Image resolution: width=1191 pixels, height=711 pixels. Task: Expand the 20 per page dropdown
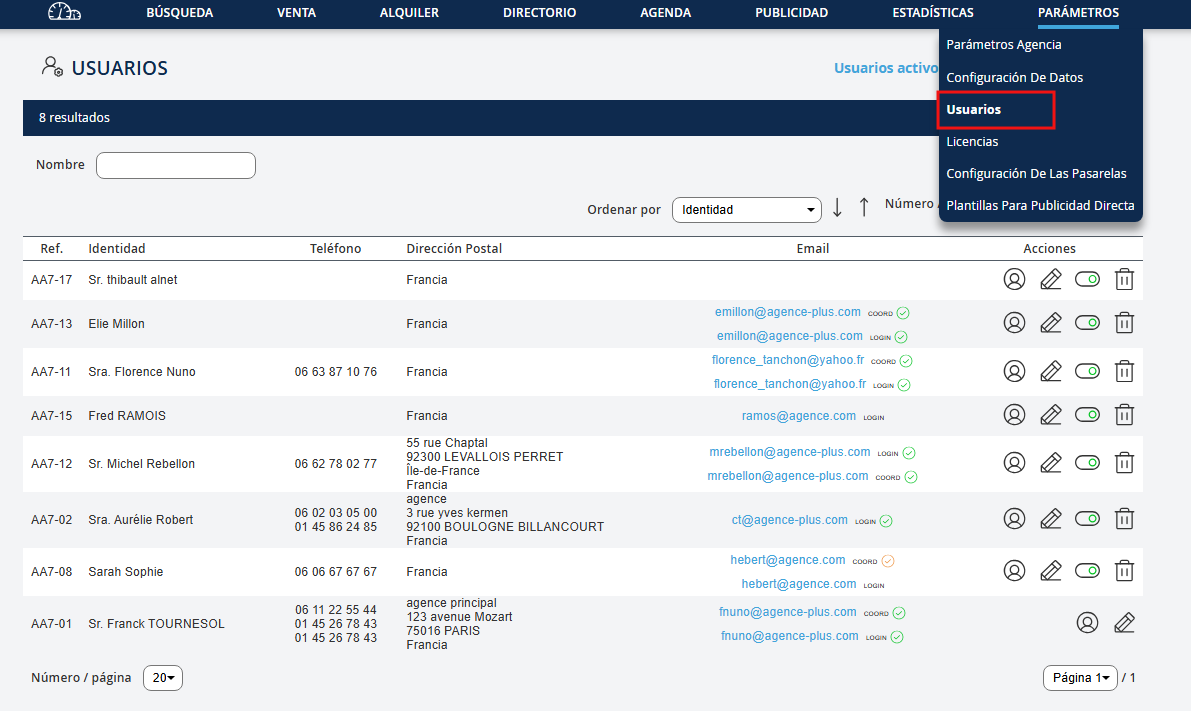(163, 678)
